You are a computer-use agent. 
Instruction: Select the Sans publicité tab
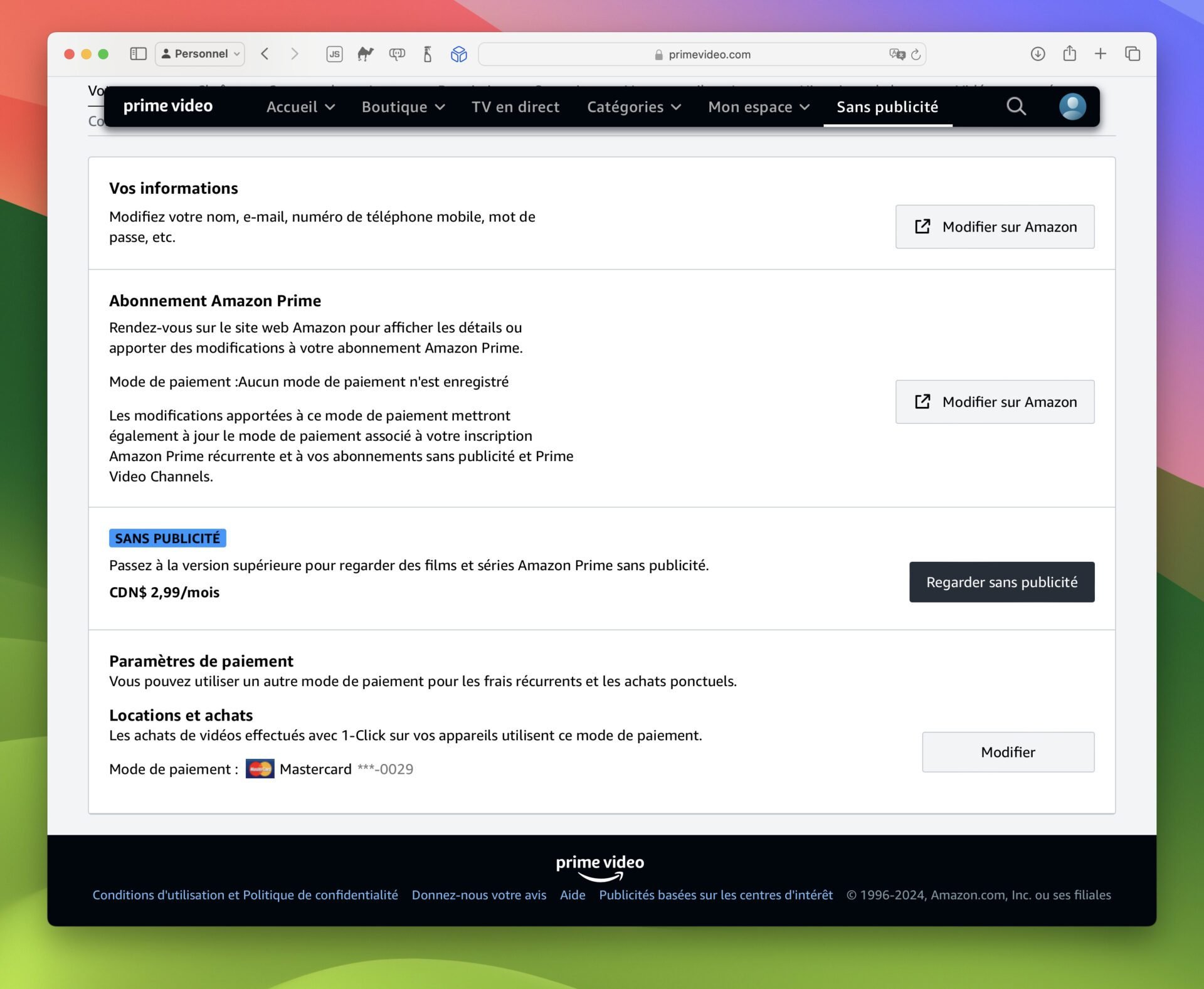[887, 107]
